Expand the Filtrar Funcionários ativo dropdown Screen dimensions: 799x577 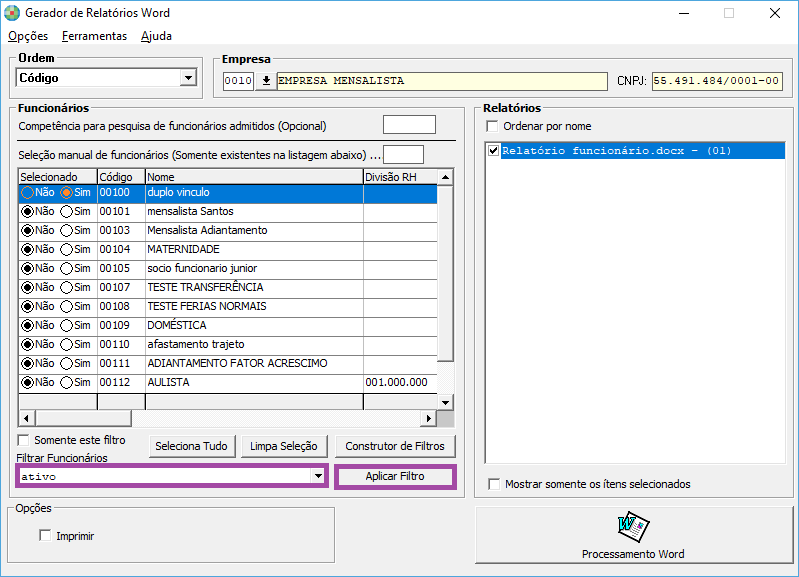pos(318,476)
